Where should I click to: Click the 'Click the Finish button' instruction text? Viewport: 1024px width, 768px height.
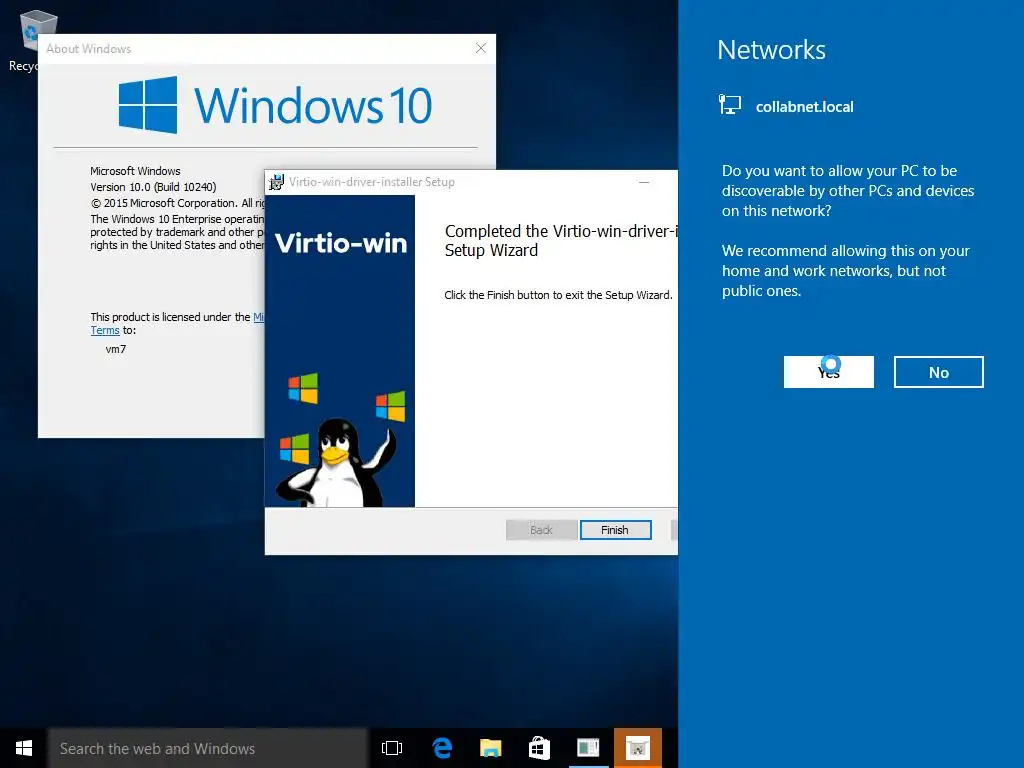(x=558, y=295)
